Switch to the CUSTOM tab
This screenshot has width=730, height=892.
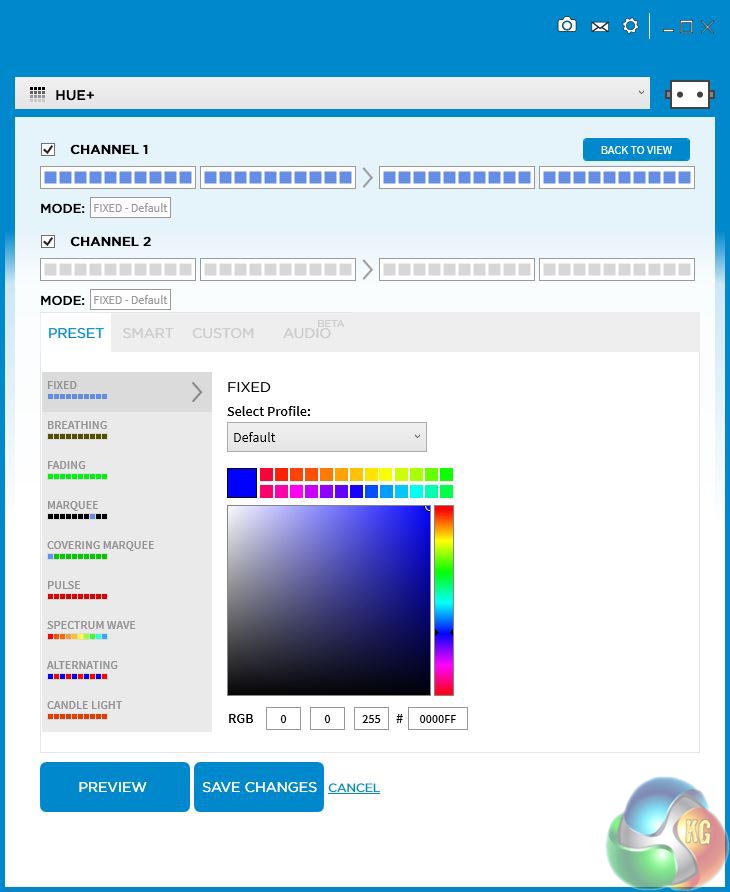click(x=223, y=333)
